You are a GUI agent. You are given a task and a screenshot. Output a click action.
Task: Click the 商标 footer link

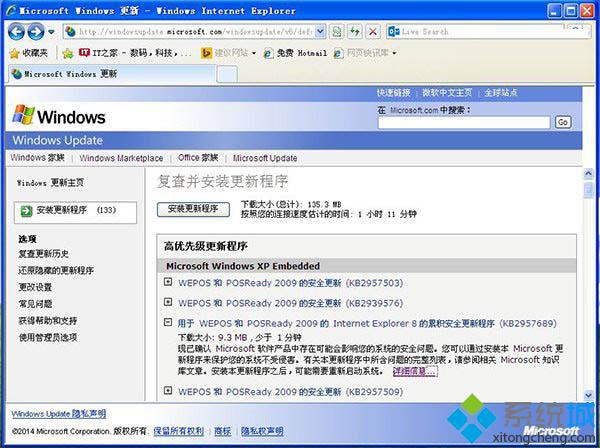click(x=223, y=432)
